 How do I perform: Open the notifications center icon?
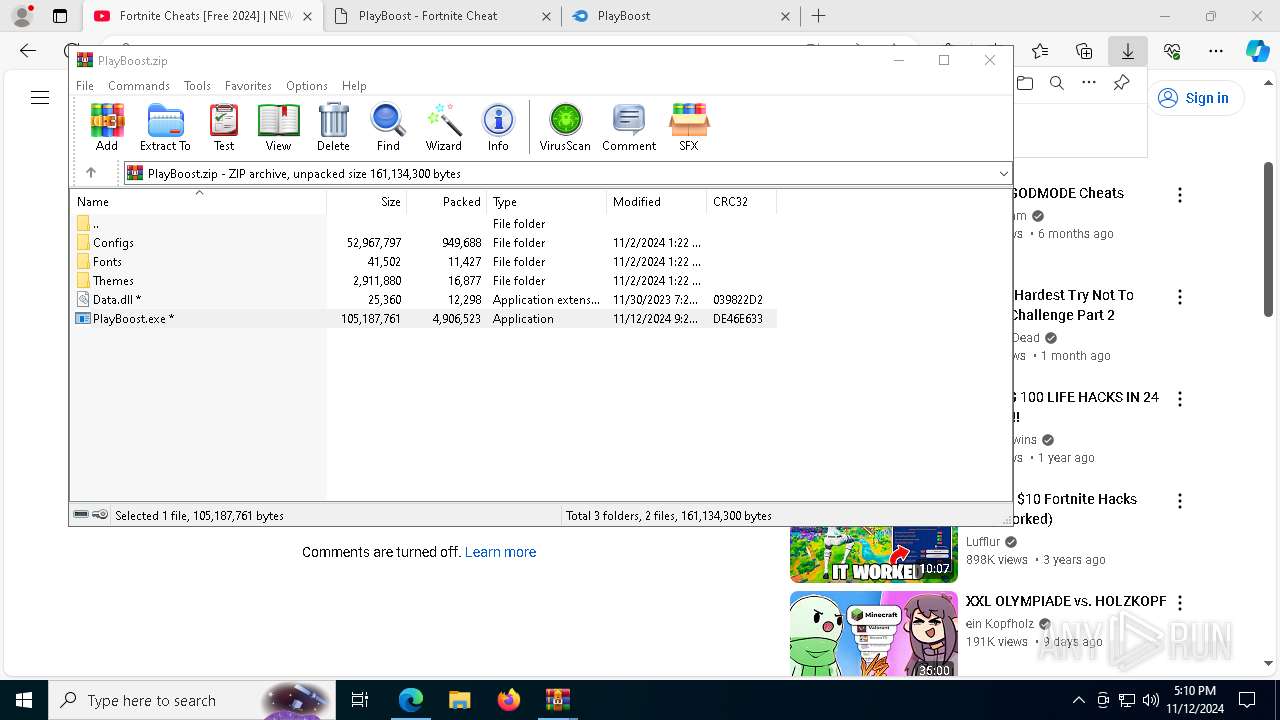coord(1247,700)
